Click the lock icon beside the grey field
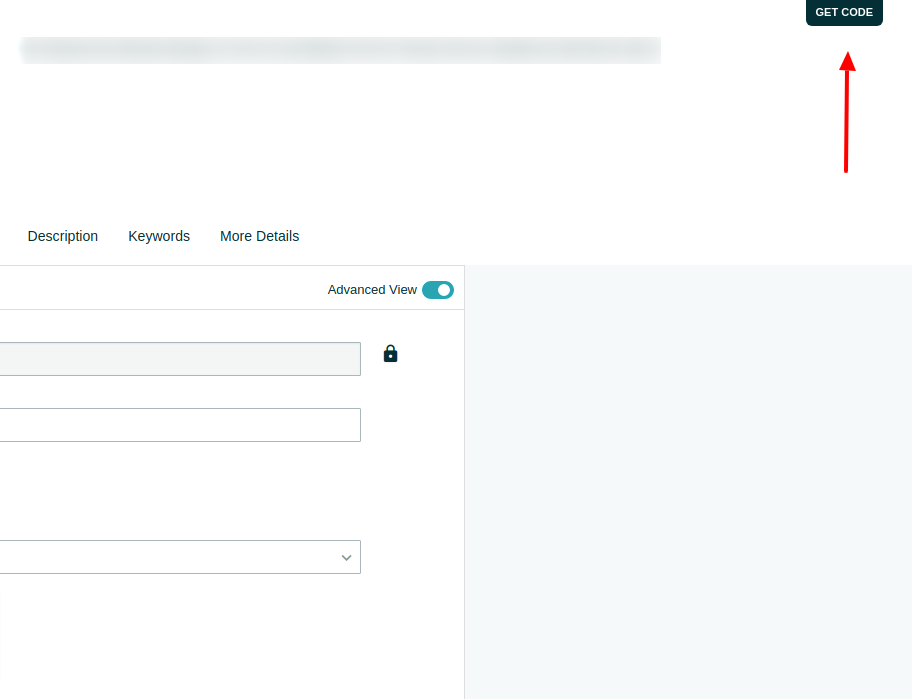The width and height of the screenshot is (912, 699). click(390, 354)
